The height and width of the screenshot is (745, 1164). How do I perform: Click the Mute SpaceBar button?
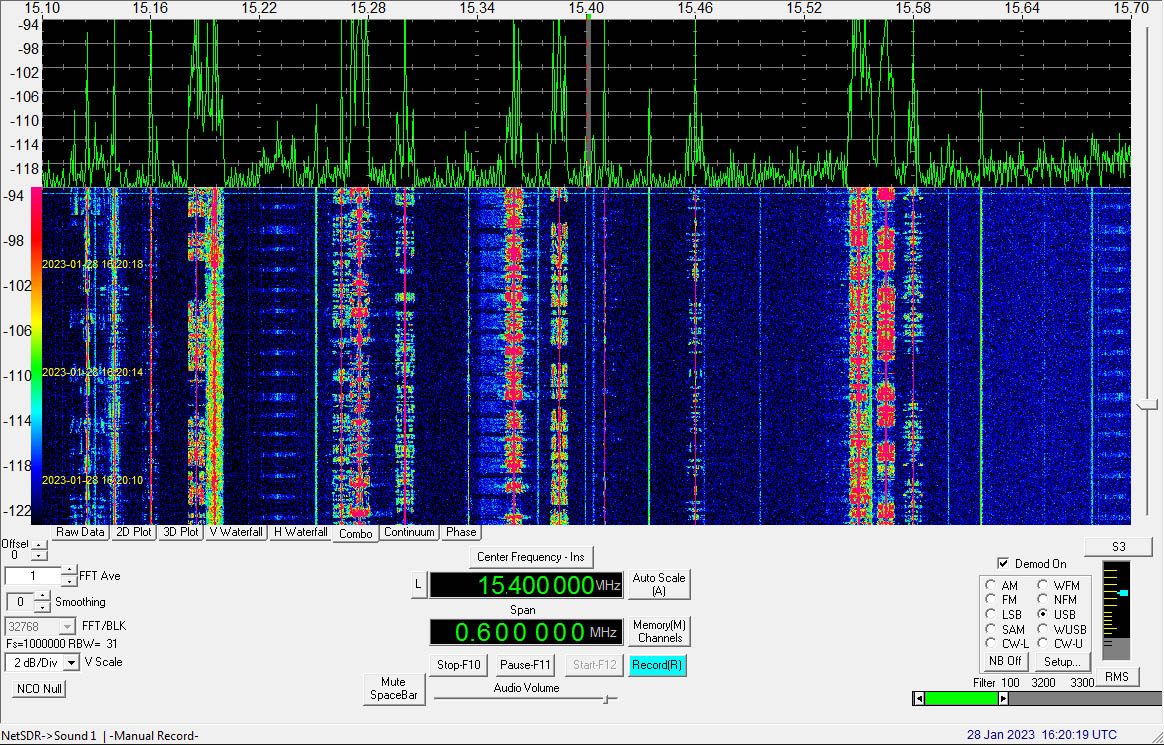[x=393, y=689]
